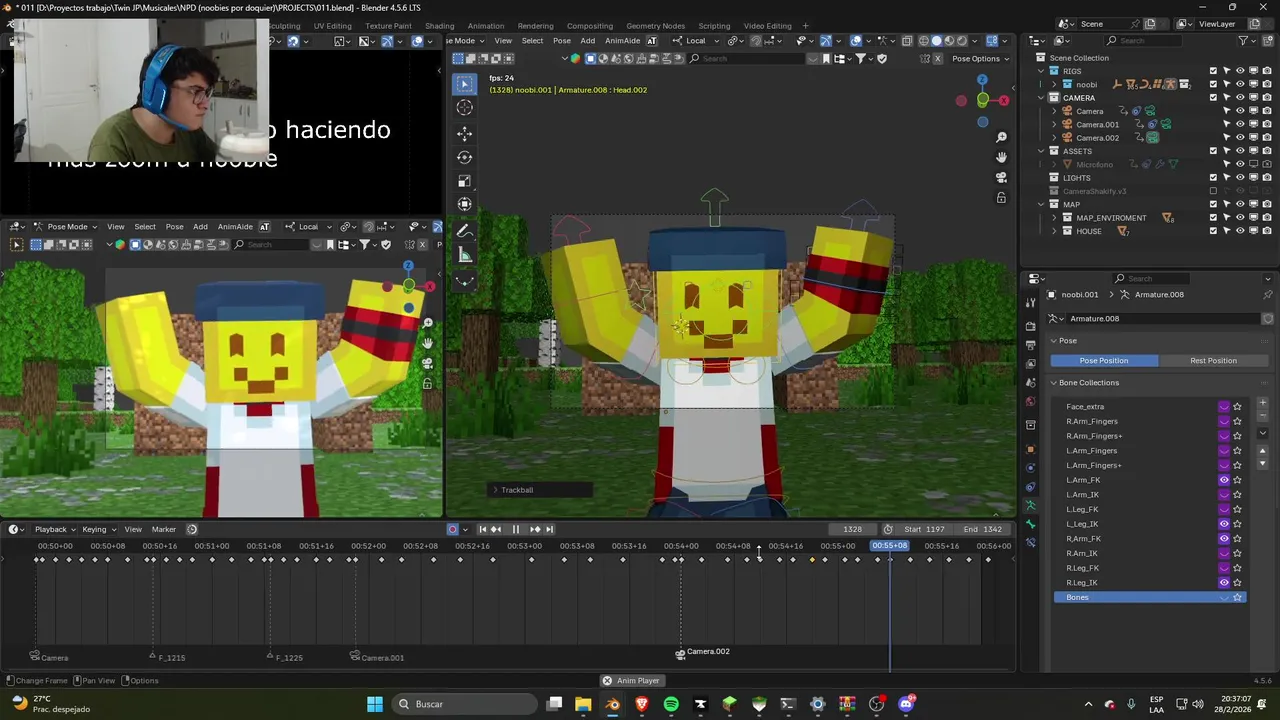Open the Output properties tab
Image resolution: width=1280 pixels, height=720 pixels.
(1031, 345)
